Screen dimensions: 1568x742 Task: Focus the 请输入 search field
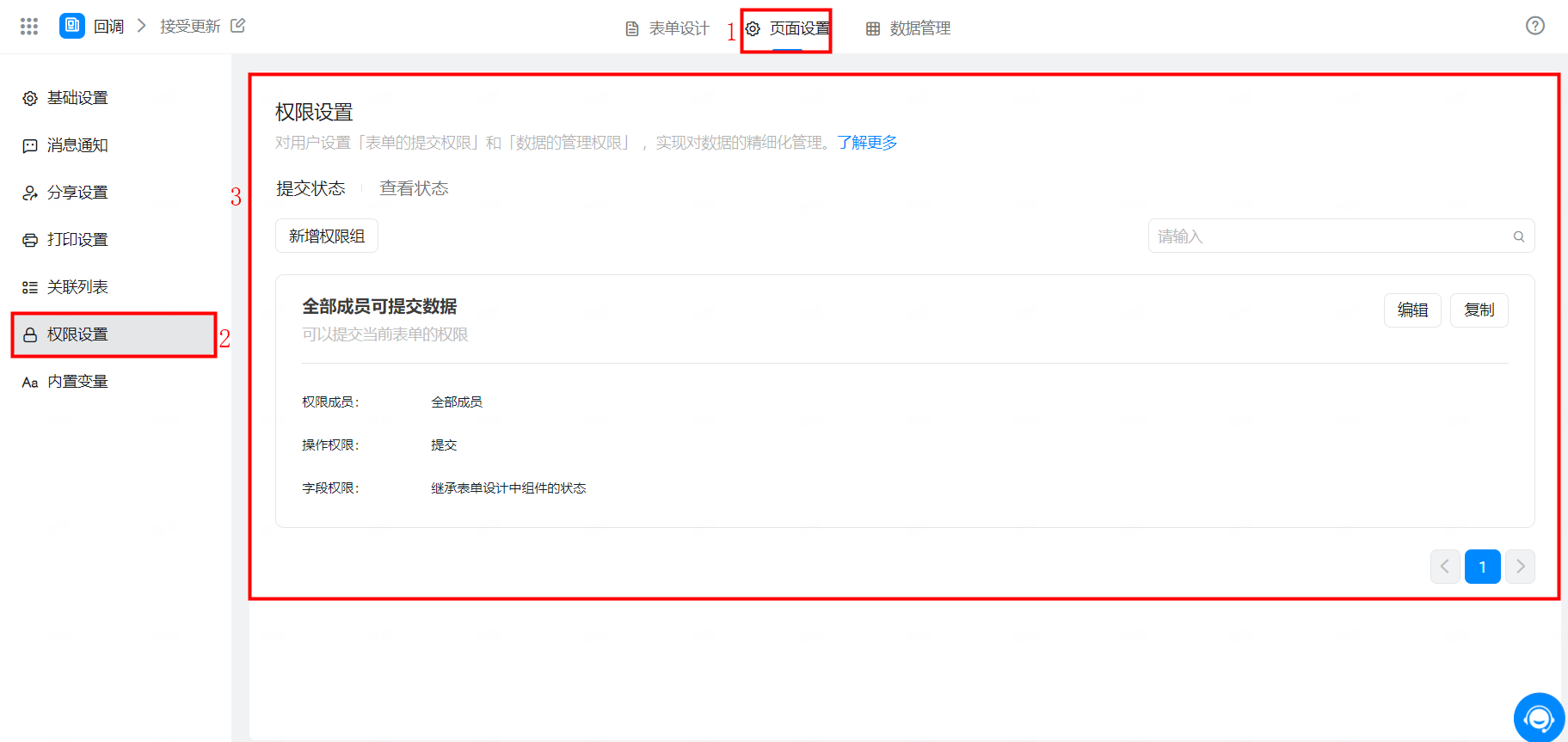pos(1341,236)
